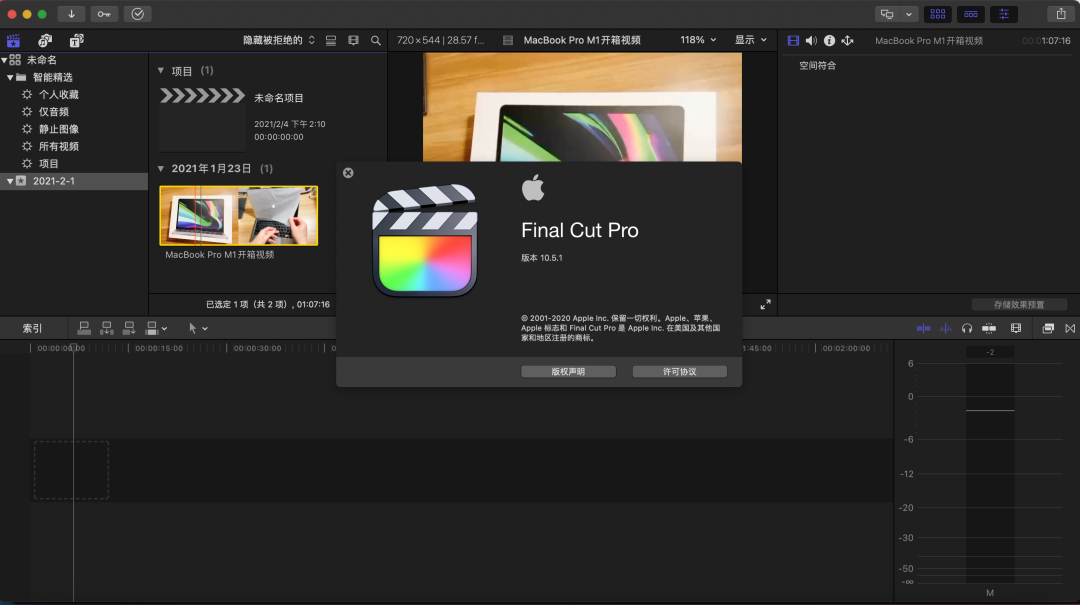This screenshot has height=605, width=1080.
Task: Click the connect clip to storyline icon
Action: click(x=84, y=328)
